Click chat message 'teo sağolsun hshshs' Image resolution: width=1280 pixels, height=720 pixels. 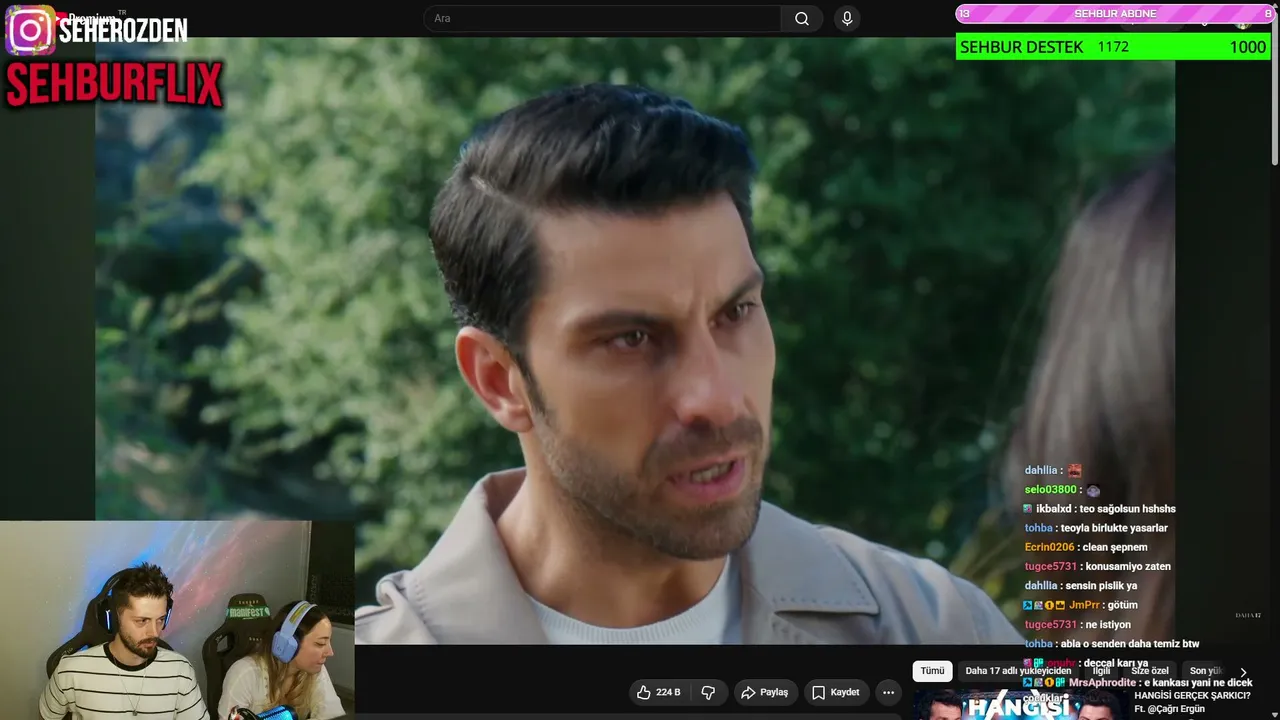(x=1129, y=509)
